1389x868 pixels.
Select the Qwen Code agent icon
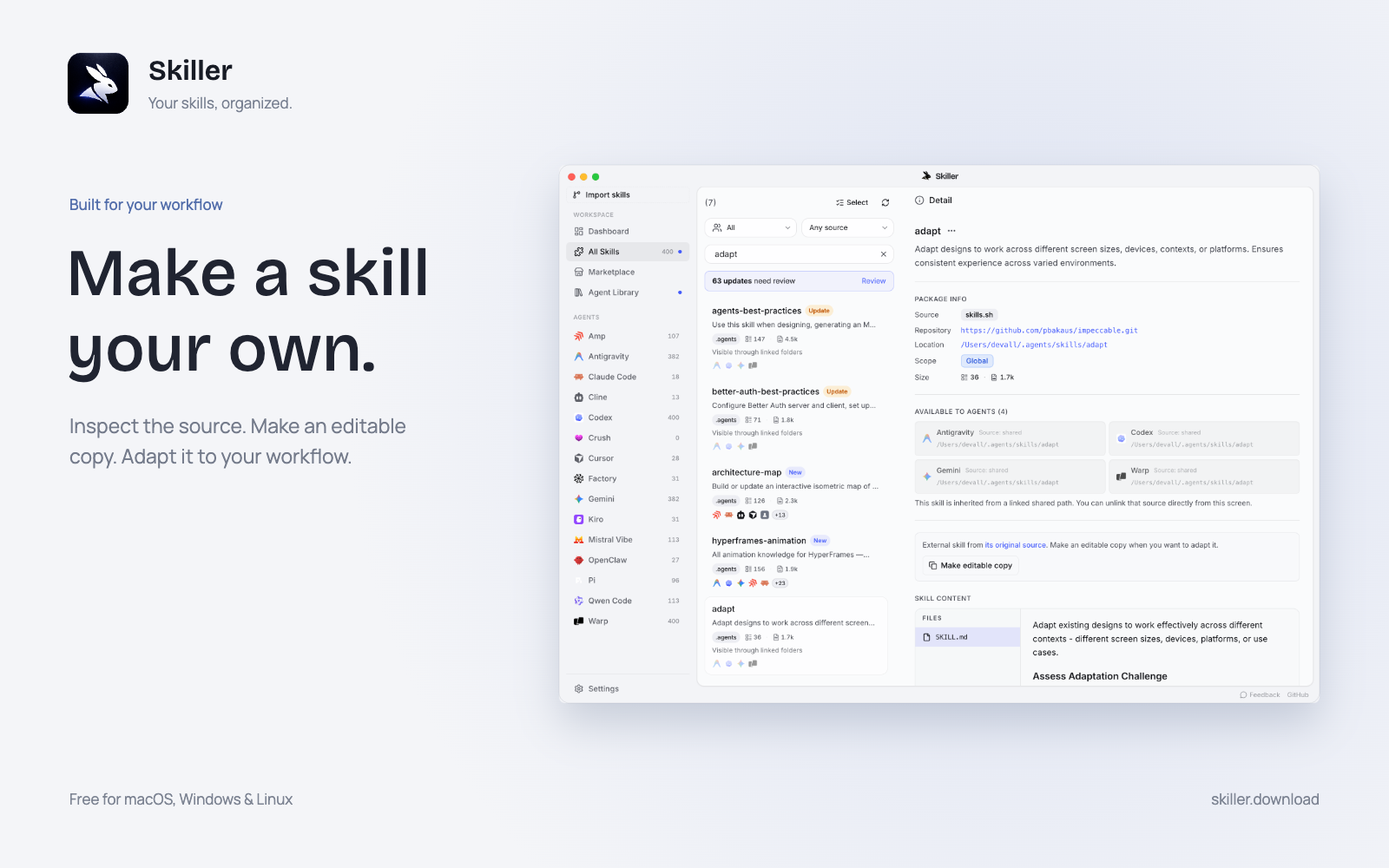579,601
